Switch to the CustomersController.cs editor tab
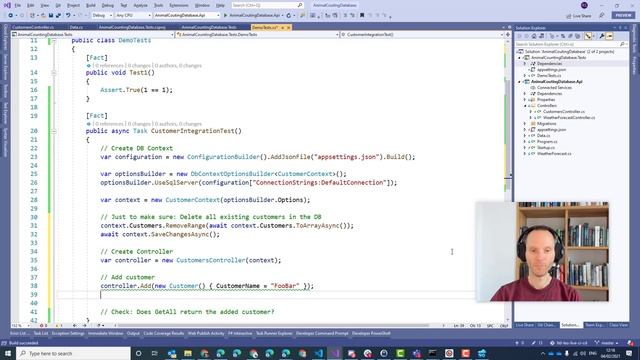The height and width of the screenshot is (360, 640). (x=33, y=27)
